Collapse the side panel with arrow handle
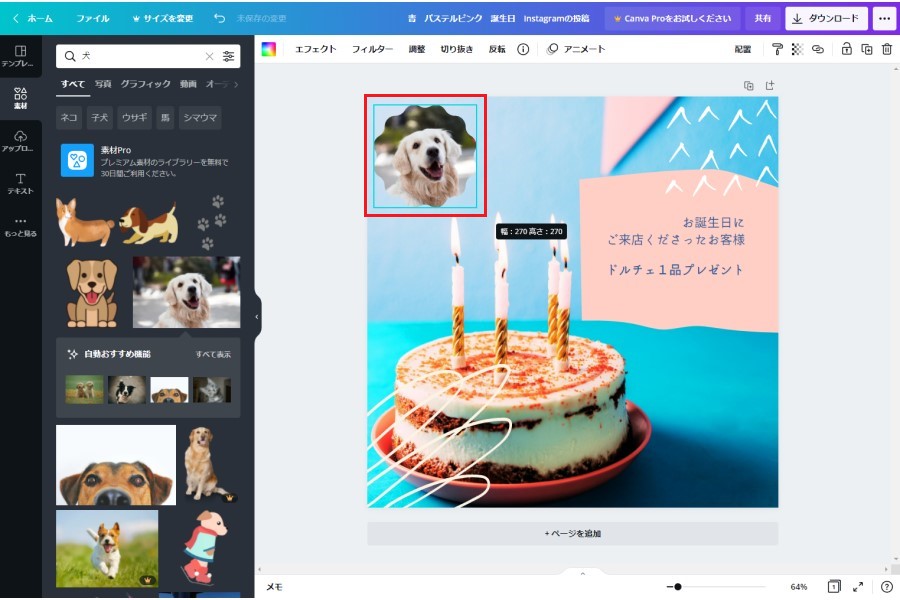Image resolution: width=900 pixels, height=600 pixels. [257, 316]
